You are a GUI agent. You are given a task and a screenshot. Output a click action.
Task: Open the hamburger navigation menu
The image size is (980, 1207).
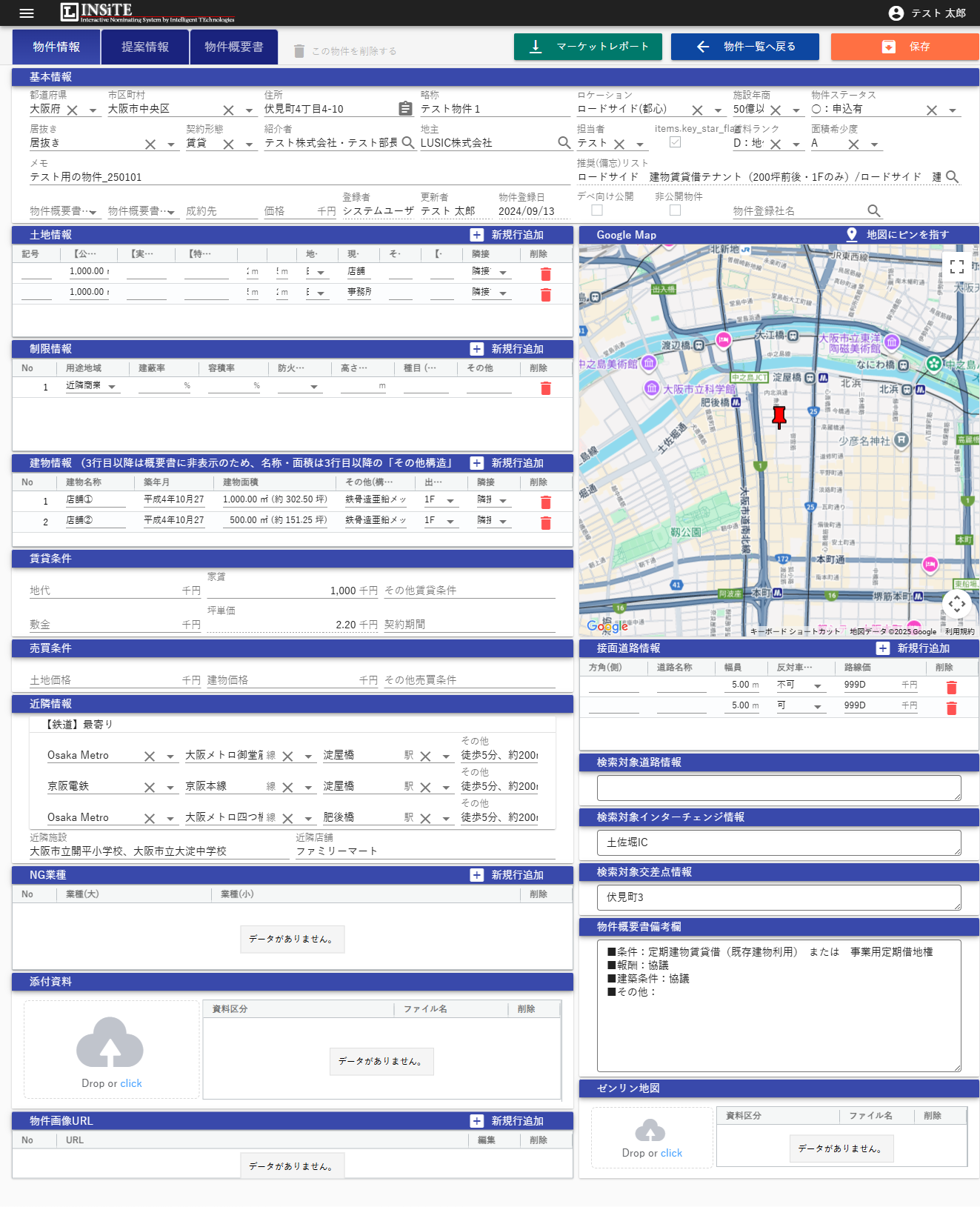coord(27,13)
